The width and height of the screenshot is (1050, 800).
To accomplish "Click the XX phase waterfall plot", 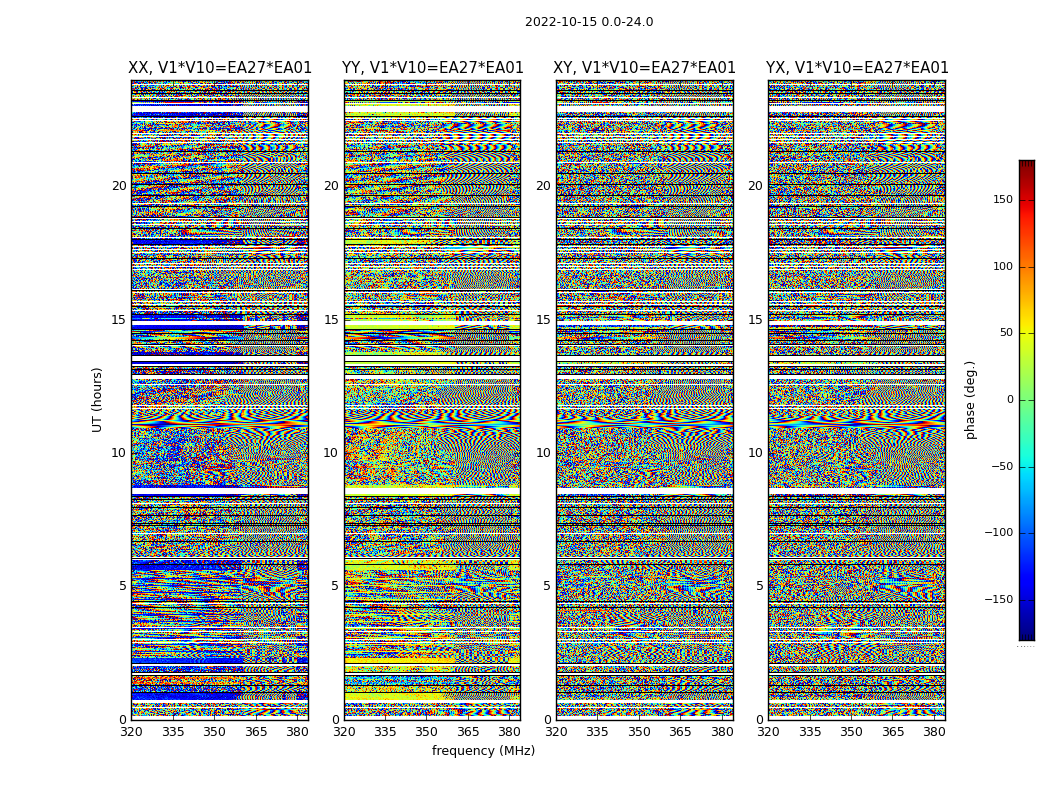I will pos(220,400).
